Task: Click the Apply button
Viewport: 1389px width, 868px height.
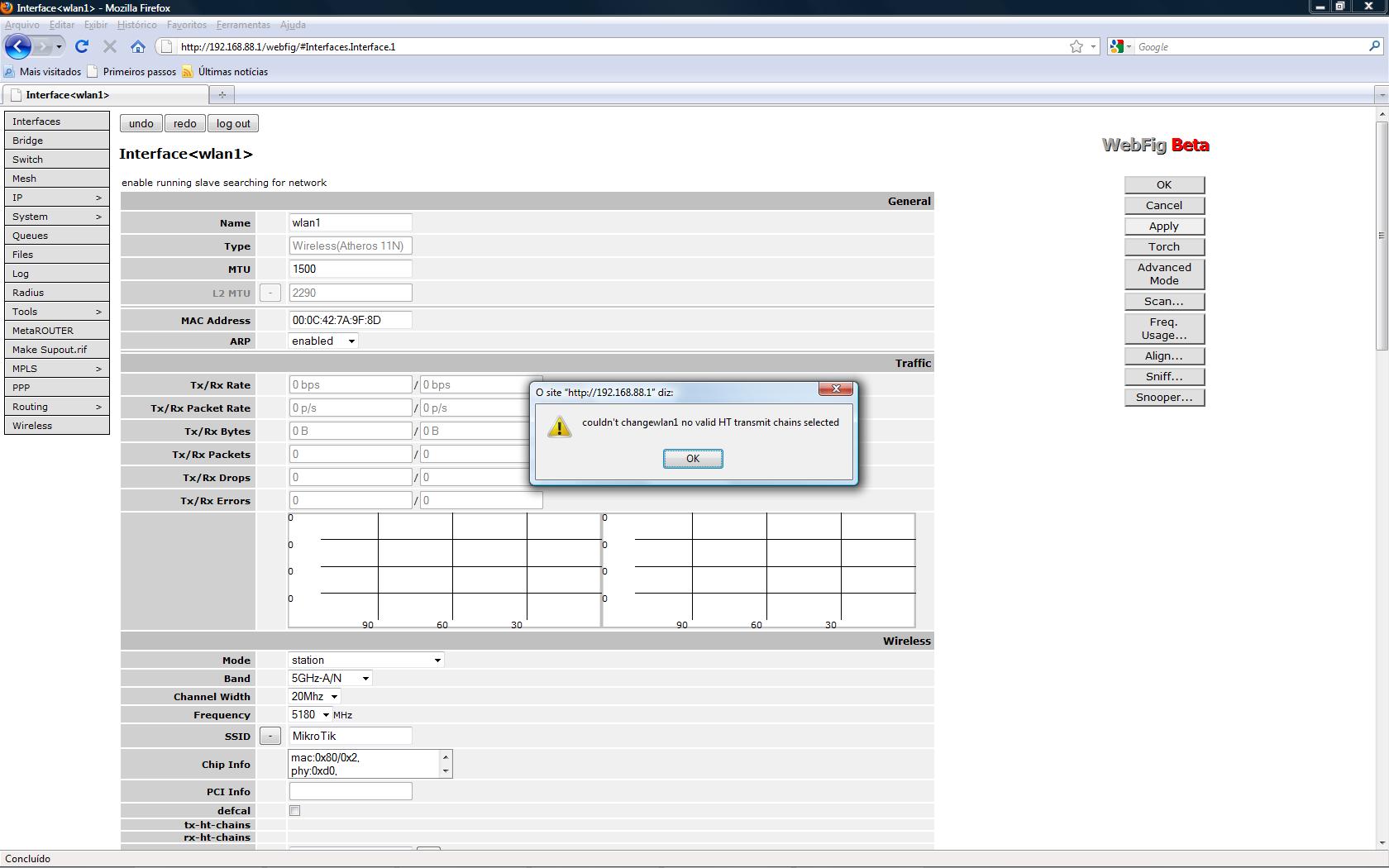Action: click(1164, 226)
